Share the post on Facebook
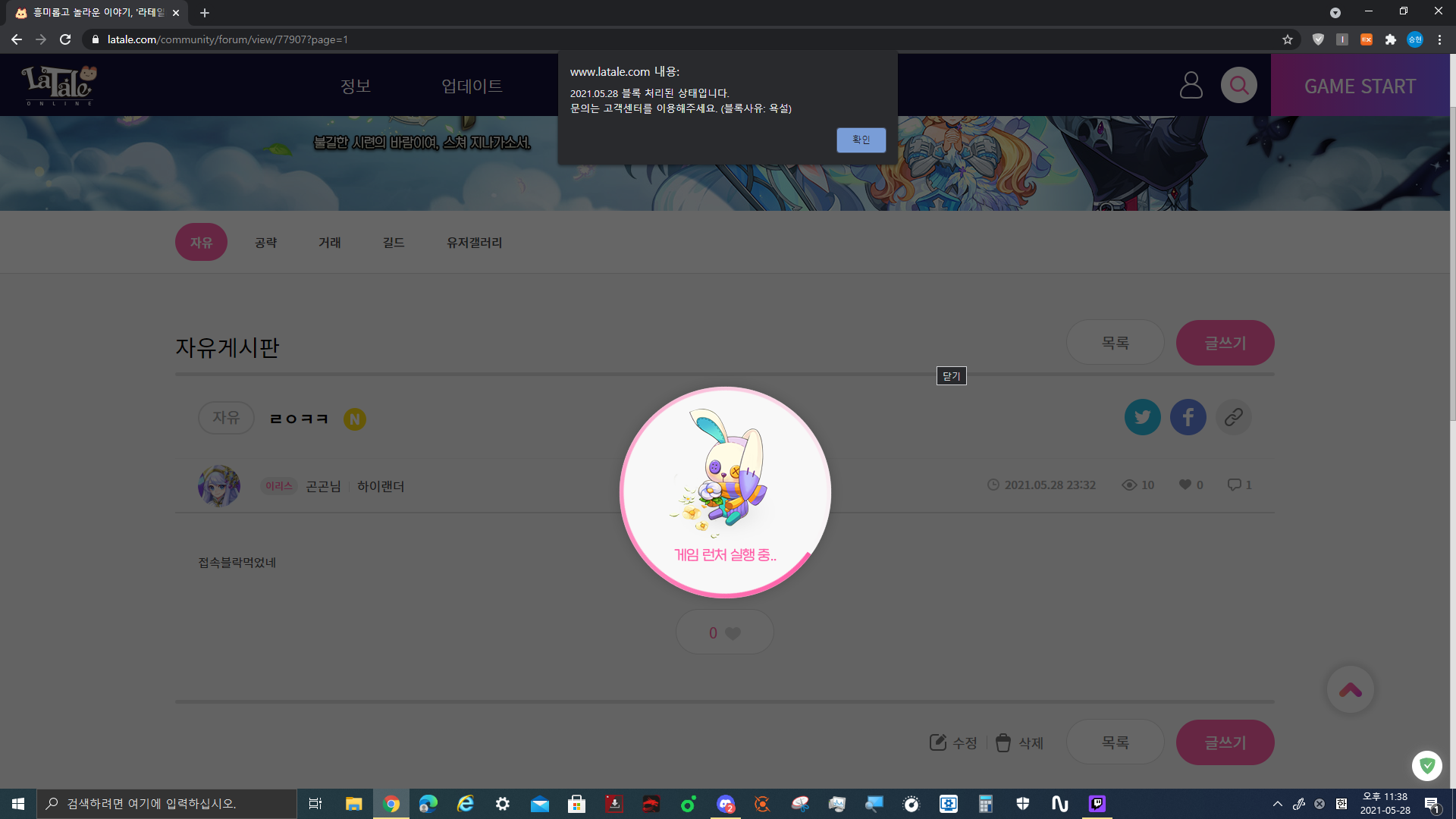Image resolution: width=1456 pixels, height=819 pixels. 1188,417
